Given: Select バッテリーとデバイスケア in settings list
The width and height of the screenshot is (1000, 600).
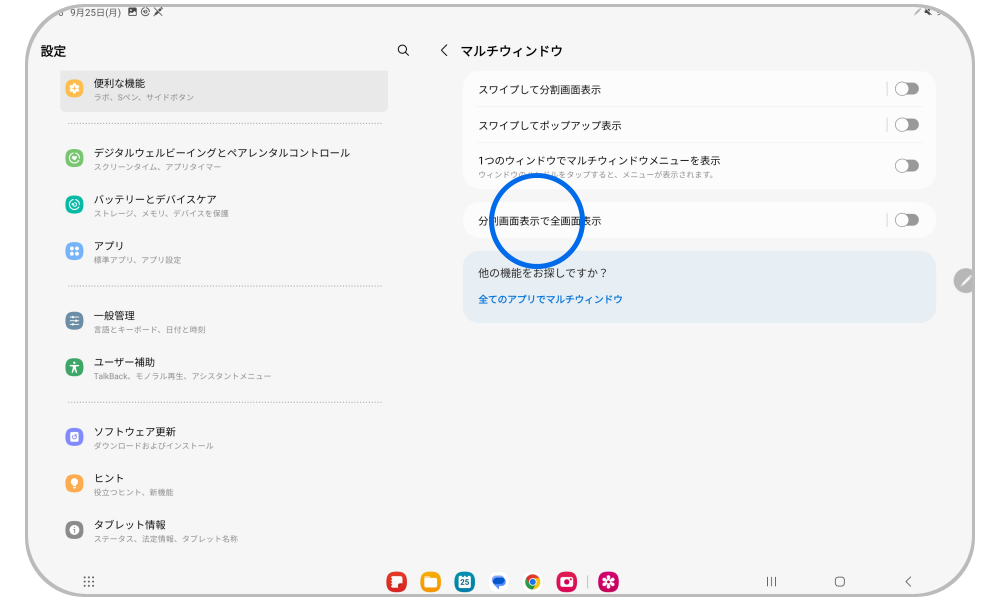Looking at the screenshot, I should tap(224, 205).
